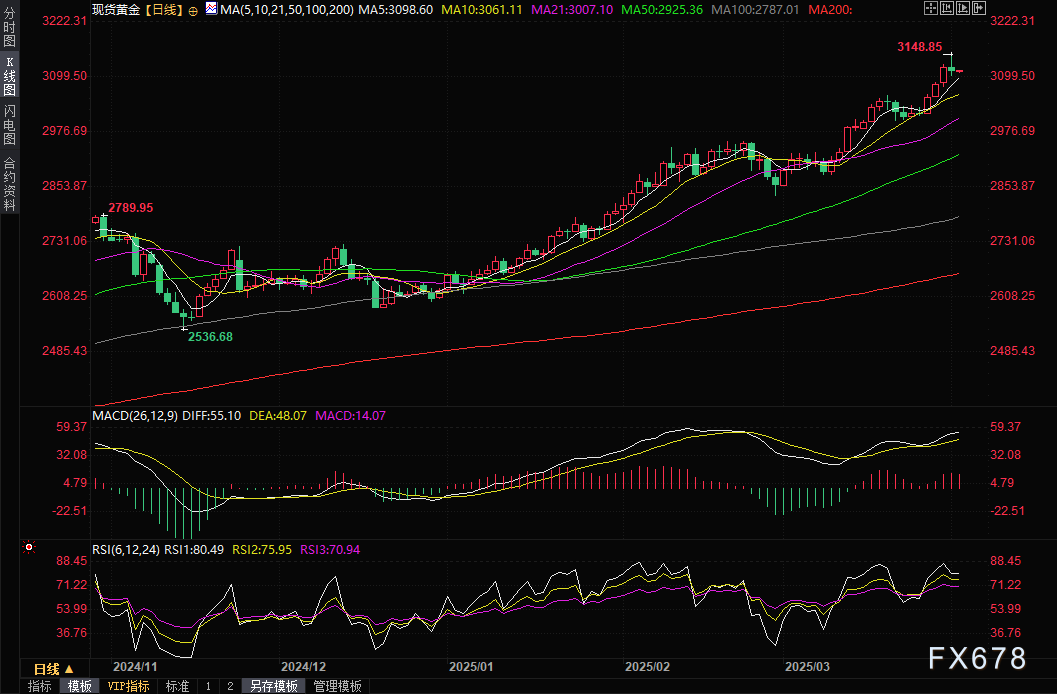
Task: Click the red gear icon by RSI panel
Action: (29, 547)
